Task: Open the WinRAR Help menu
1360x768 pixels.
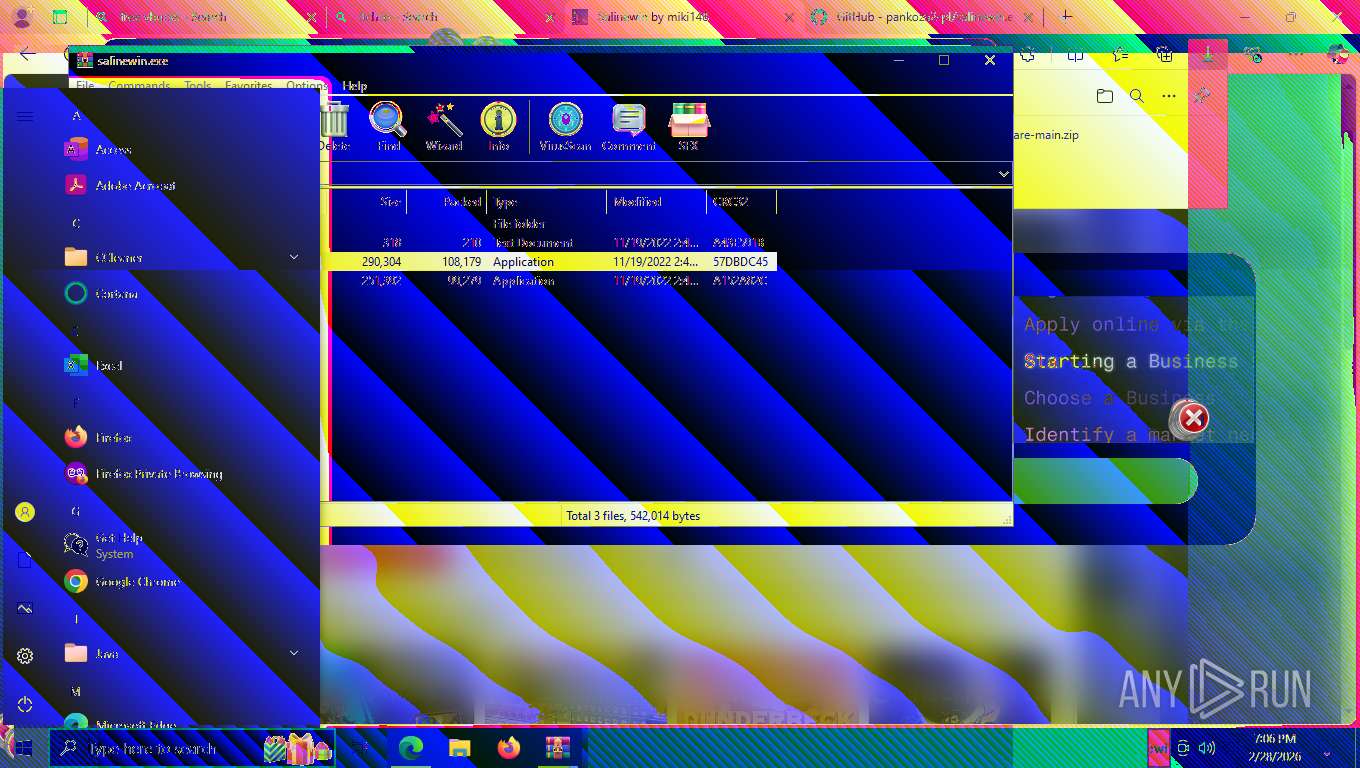Action: 355,86
